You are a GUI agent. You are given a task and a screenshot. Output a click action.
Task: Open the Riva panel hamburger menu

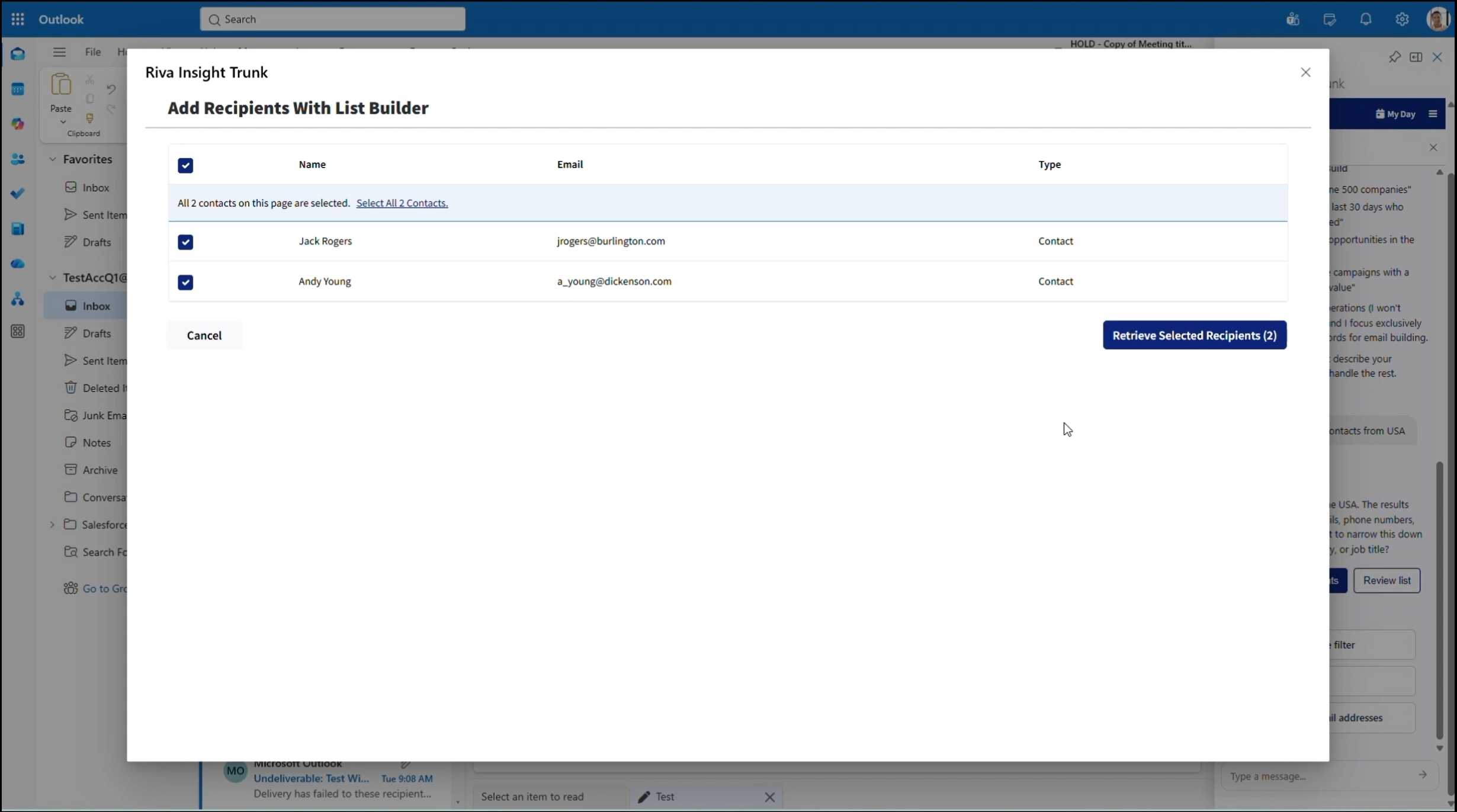coord(1433,114)
